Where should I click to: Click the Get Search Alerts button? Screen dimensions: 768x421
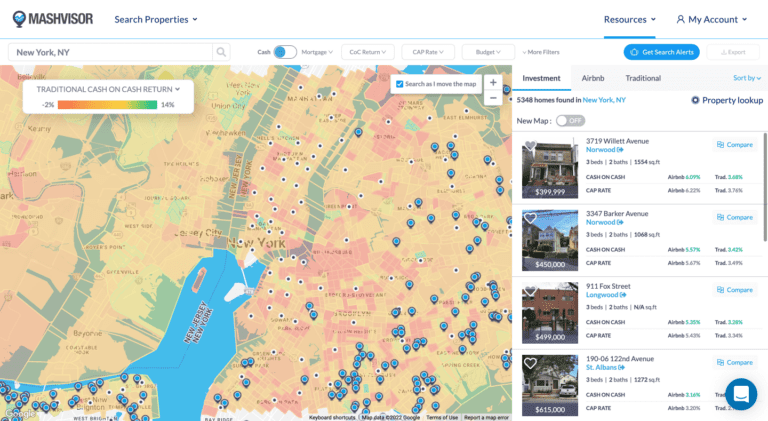pyautogui.click(x=661, y=52)
